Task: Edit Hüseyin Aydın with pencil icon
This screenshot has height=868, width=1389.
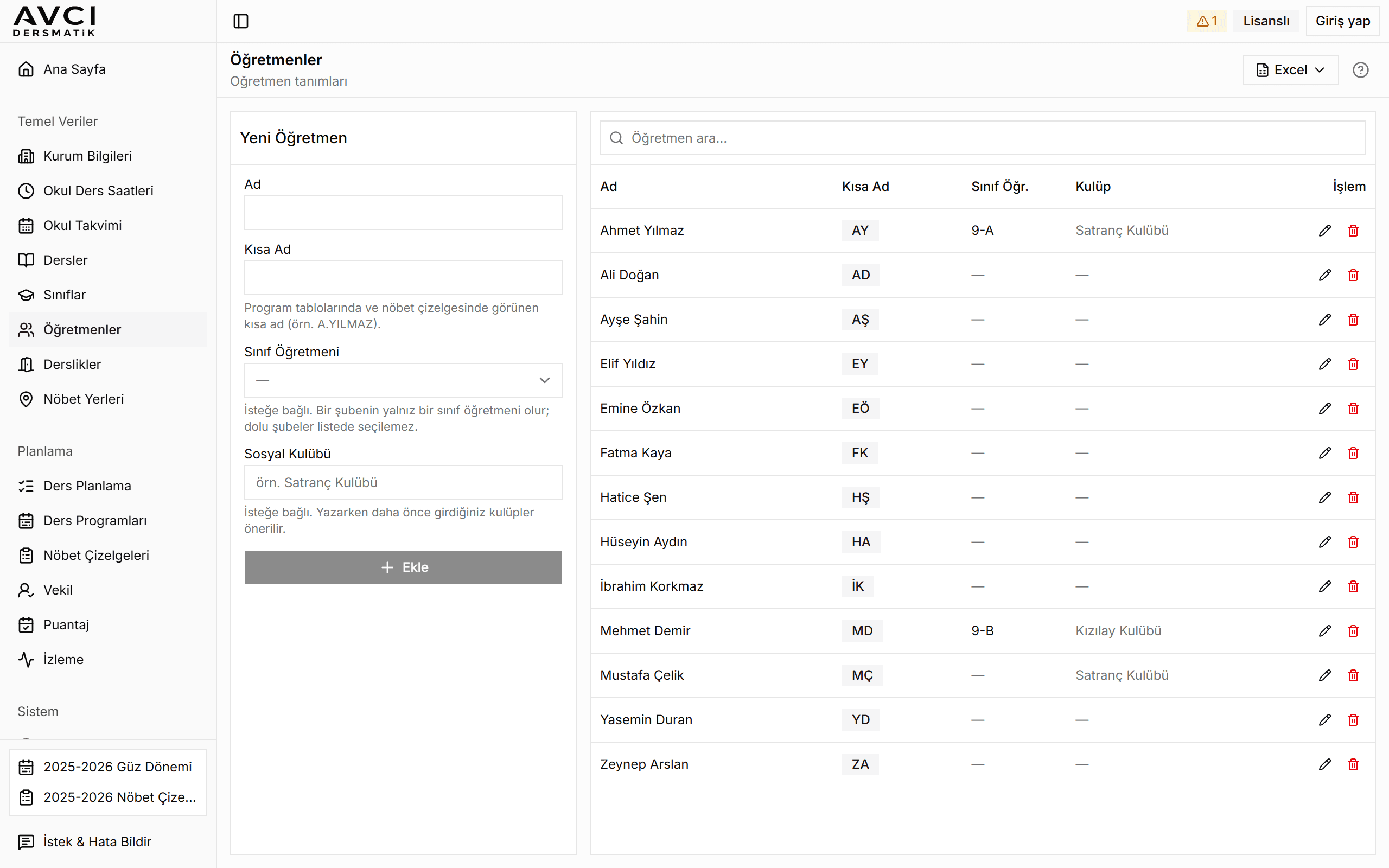Action: 1325,542
